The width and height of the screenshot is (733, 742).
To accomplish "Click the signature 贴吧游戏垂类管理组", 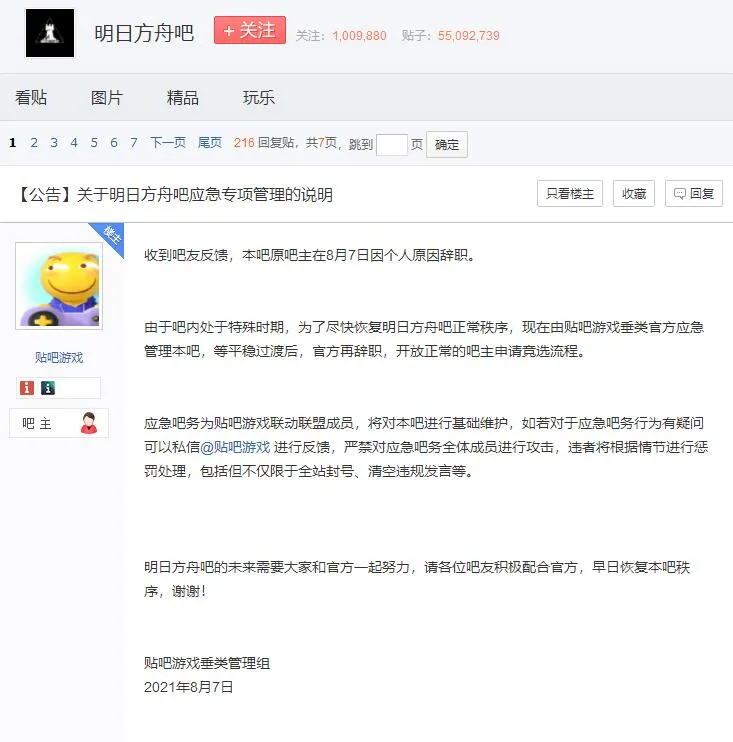I will [x=207, y=663].
